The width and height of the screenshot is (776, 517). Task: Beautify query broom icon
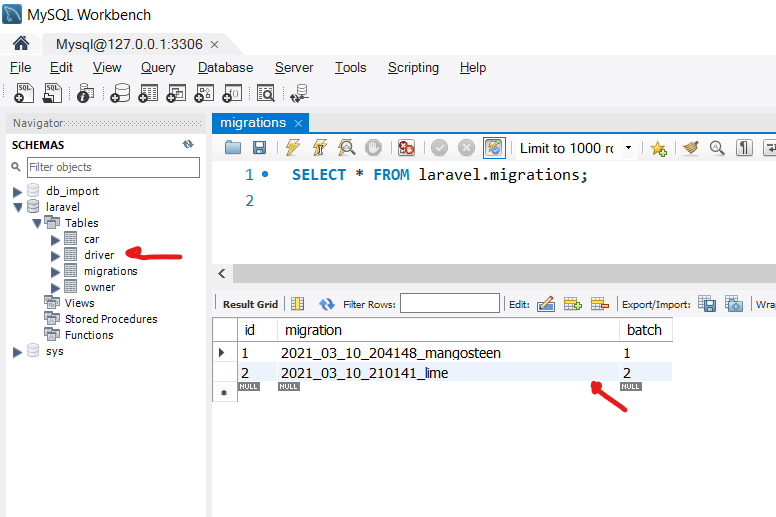pyautogui.click(x=690, y=147)
